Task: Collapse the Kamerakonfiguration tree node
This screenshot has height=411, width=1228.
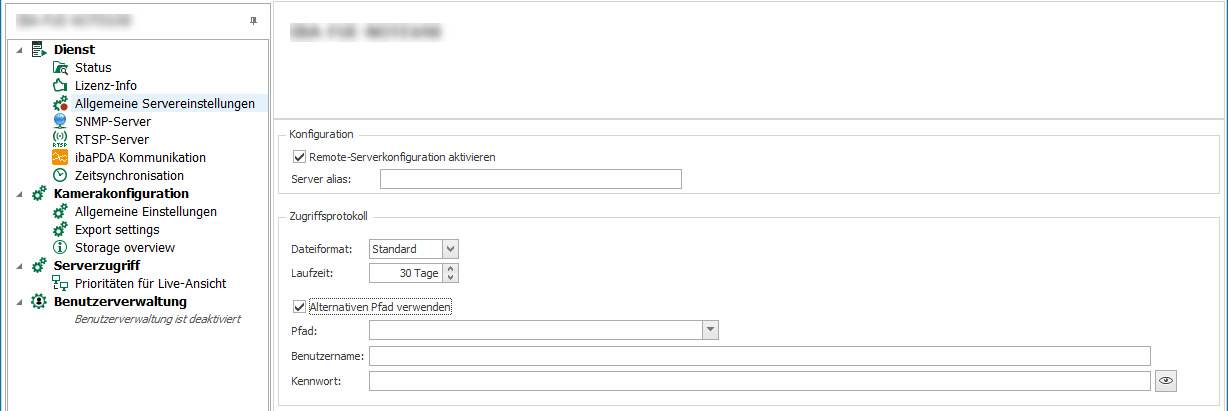Action: click(20, 194)
